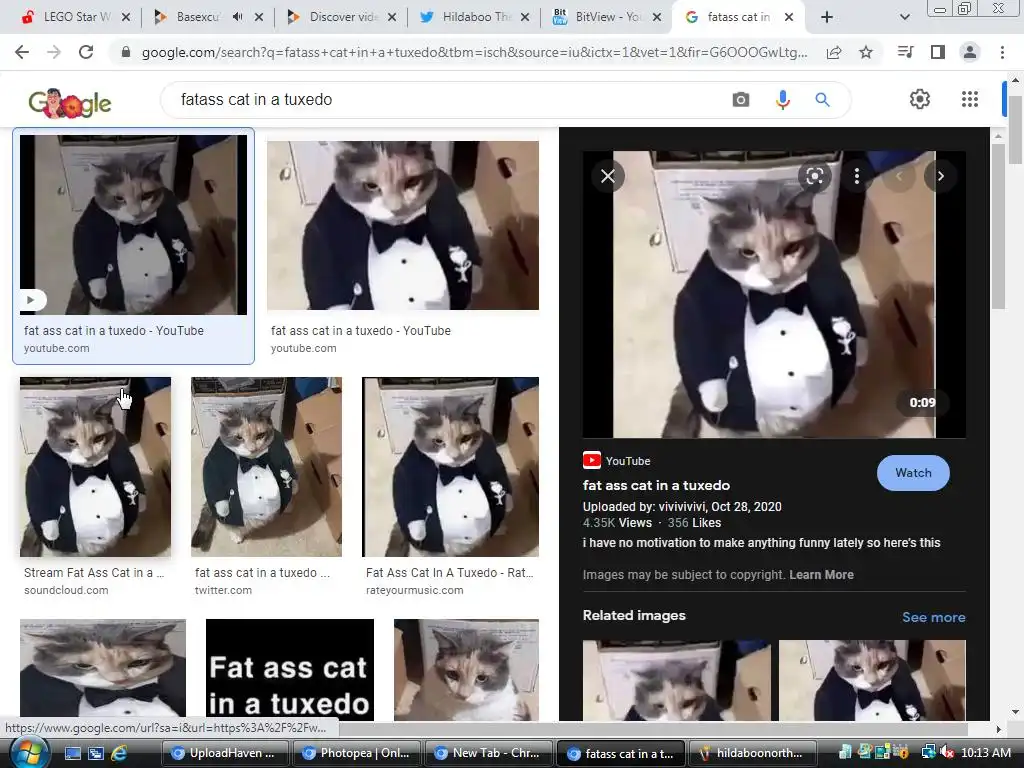Click the preview panel scrollbar thumb
Screen dimensions: 1024x768
pos(998,225)
